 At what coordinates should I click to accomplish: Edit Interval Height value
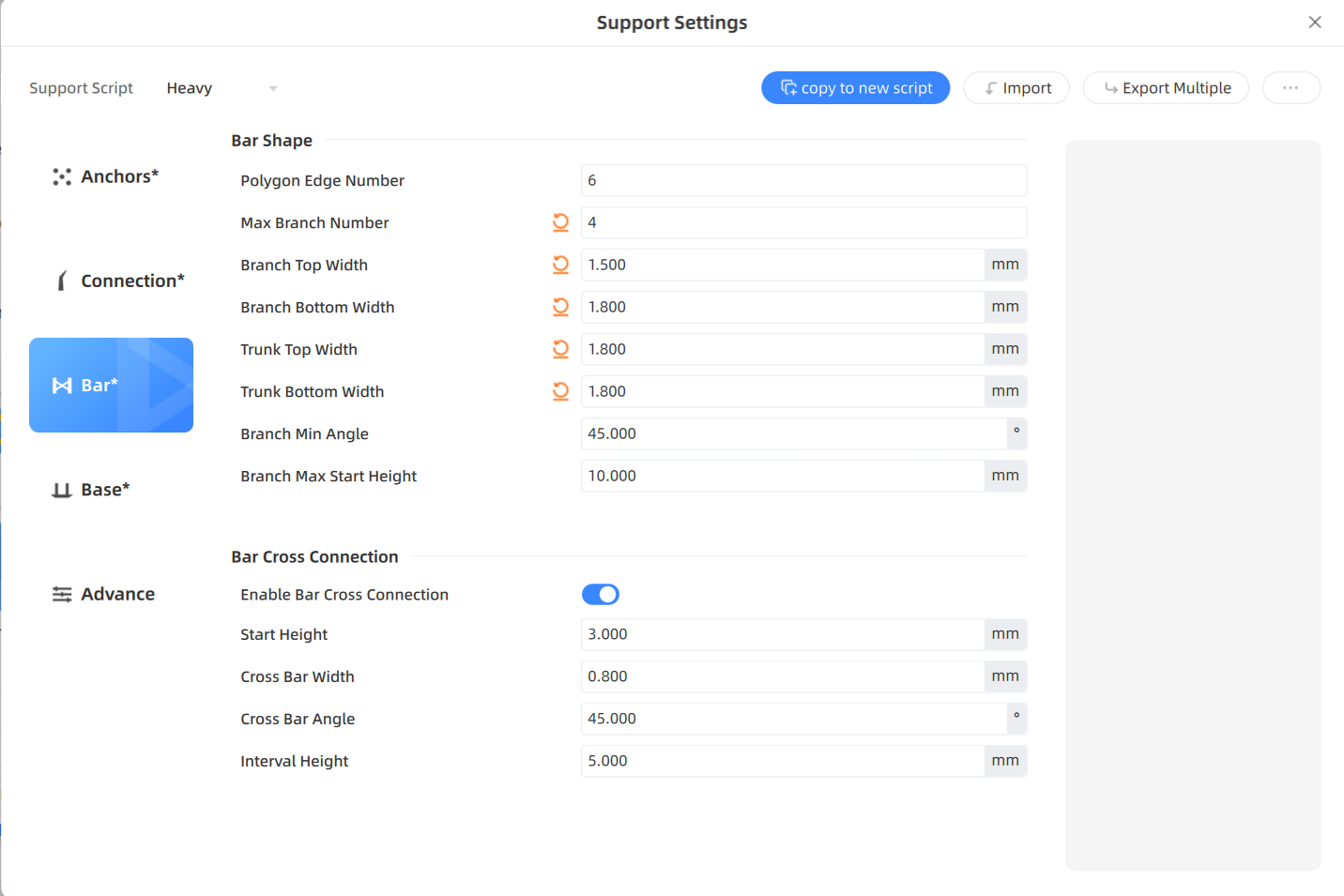[783, 761]
